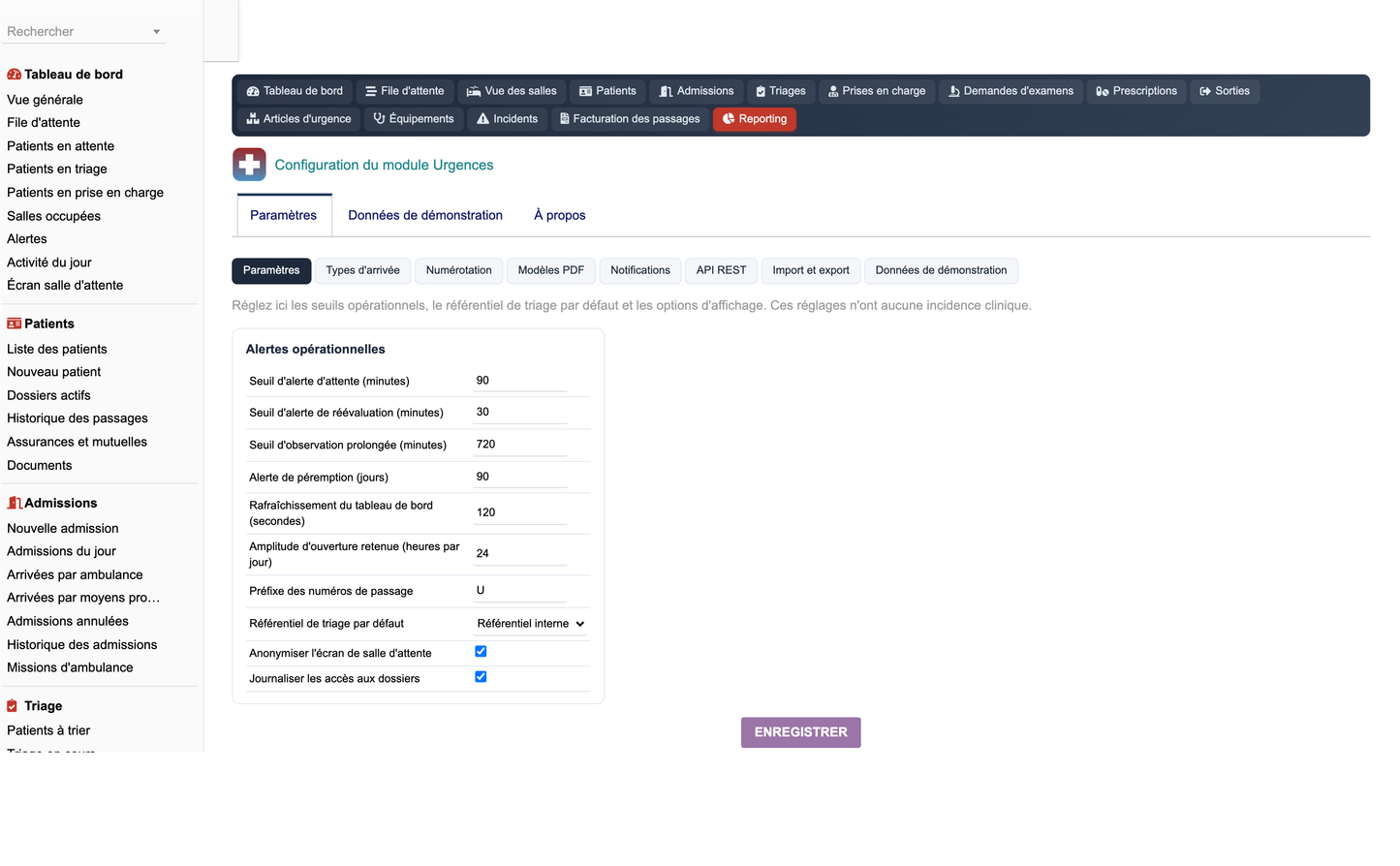The width and height of the screenshot is (1400, 866).
Task: Open Écran salle d'attente sidebar link
Action: [x=65, y=285]
